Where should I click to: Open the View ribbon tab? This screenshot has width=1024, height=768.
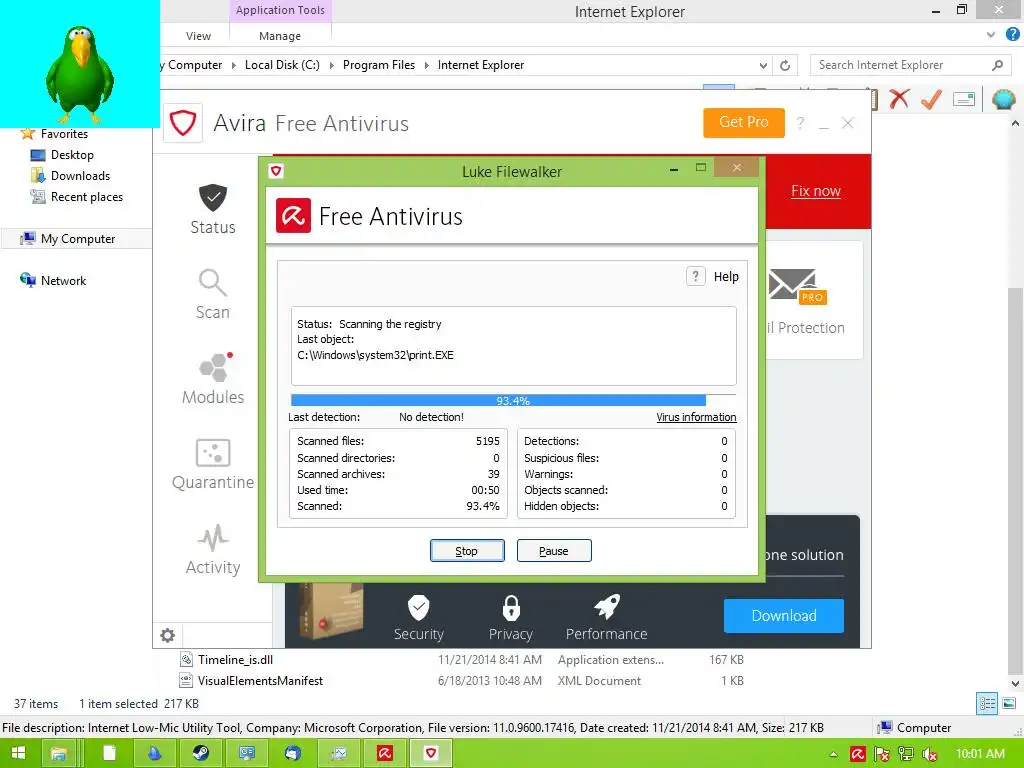198,36
